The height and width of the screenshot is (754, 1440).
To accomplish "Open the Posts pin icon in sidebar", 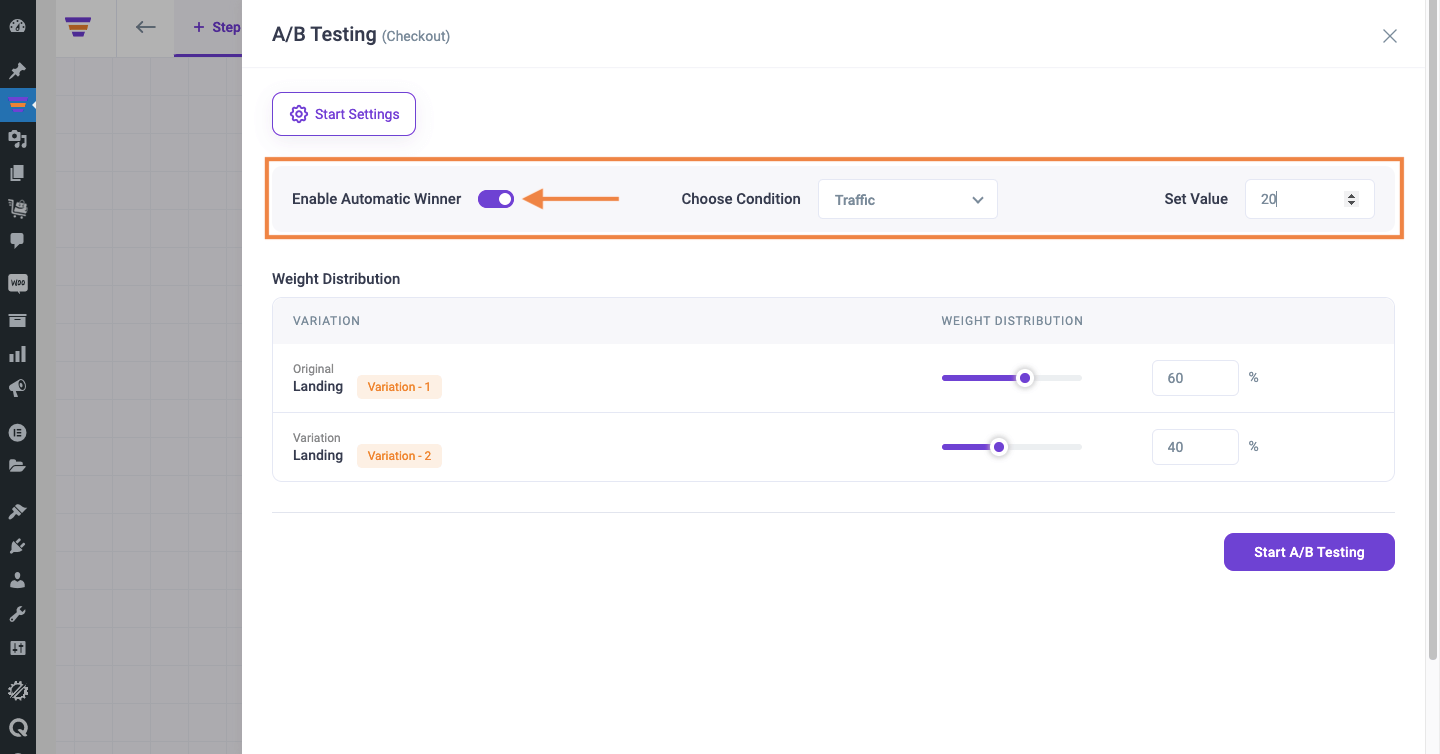I will pyautogui.click(x=17, y=71).
